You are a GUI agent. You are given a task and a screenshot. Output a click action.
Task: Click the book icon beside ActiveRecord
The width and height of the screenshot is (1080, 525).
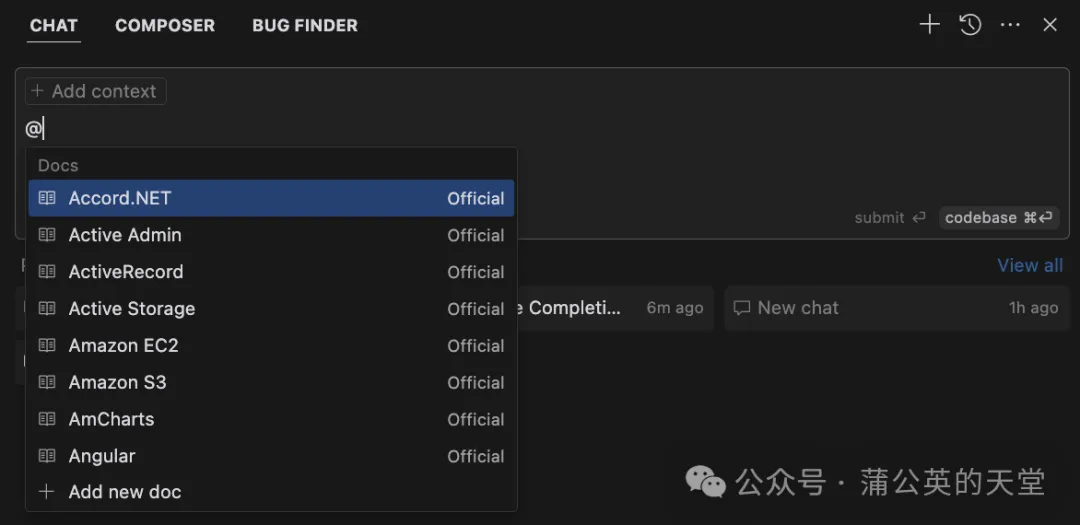tap(47, 271)
